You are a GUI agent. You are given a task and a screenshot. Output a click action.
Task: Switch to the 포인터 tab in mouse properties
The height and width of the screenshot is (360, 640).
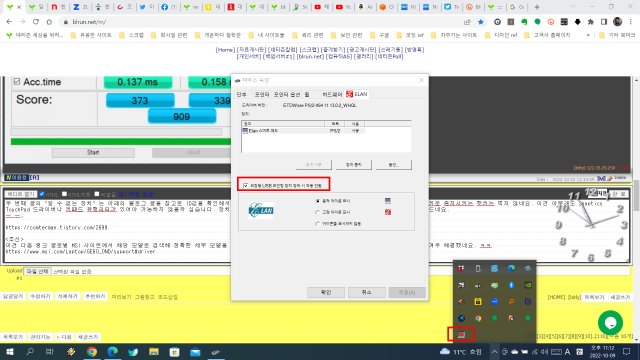[x=262, y=94]
